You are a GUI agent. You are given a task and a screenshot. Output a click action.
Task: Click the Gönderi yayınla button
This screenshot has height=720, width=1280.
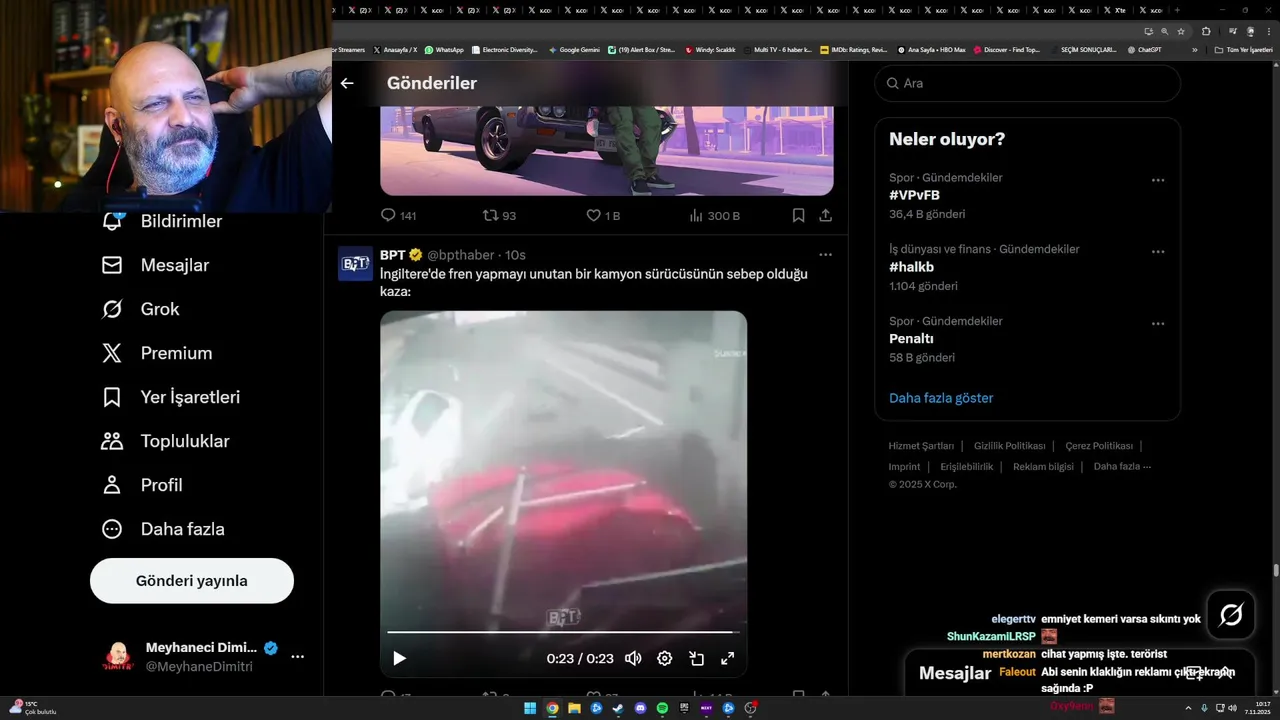pos(192,581)
